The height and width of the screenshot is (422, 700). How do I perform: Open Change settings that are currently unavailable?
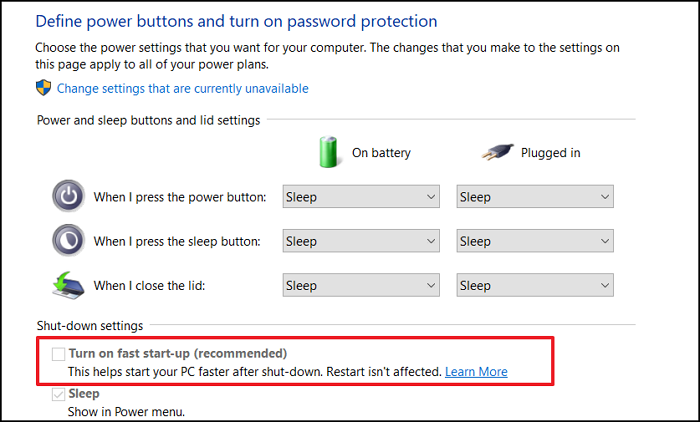(183, 88)
